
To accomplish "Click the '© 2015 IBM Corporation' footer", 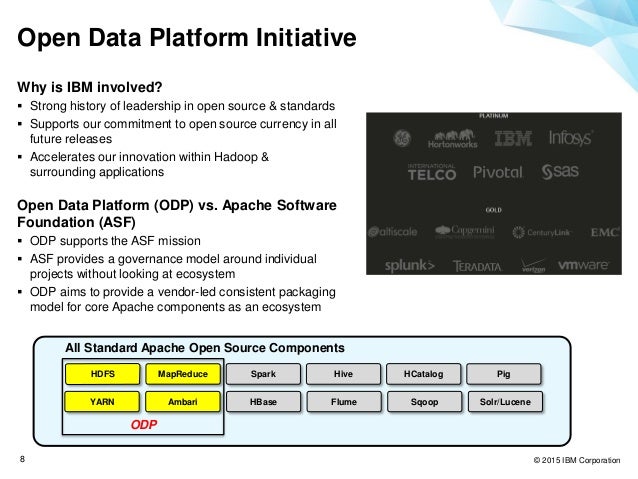I will tap(577, 460).
